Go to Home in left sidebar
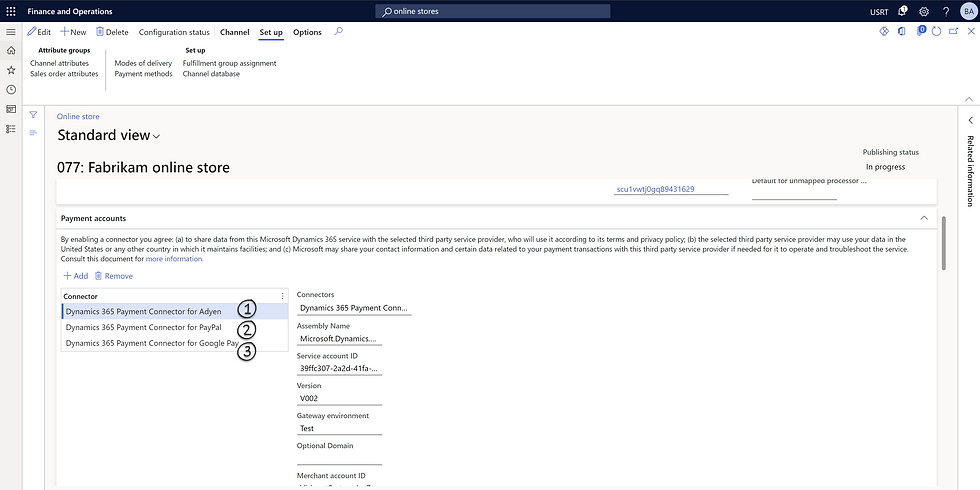The width and height of the screenshot is (980, 490). [x=11, y=51]
